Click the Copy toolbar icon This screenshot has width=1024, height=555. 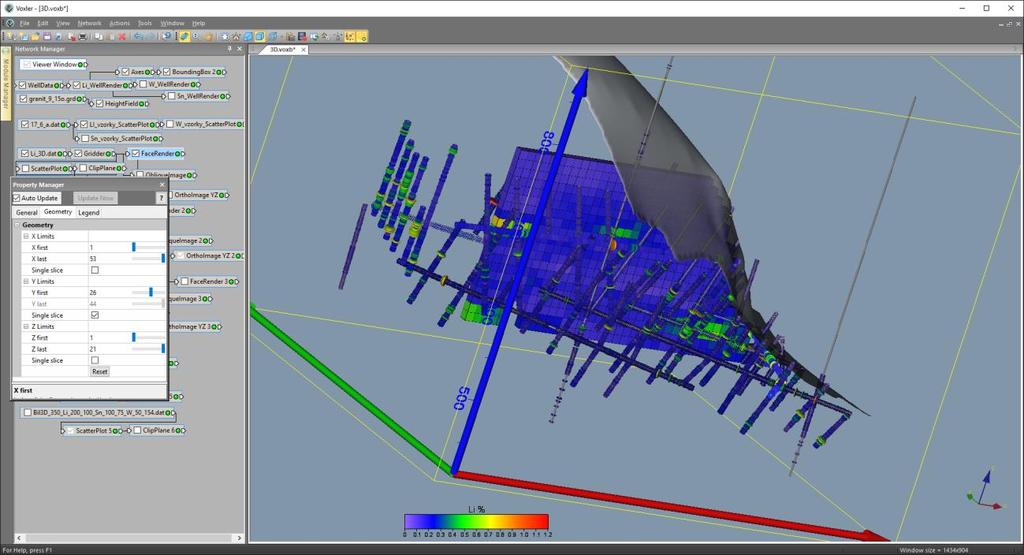tap(99, 37)
